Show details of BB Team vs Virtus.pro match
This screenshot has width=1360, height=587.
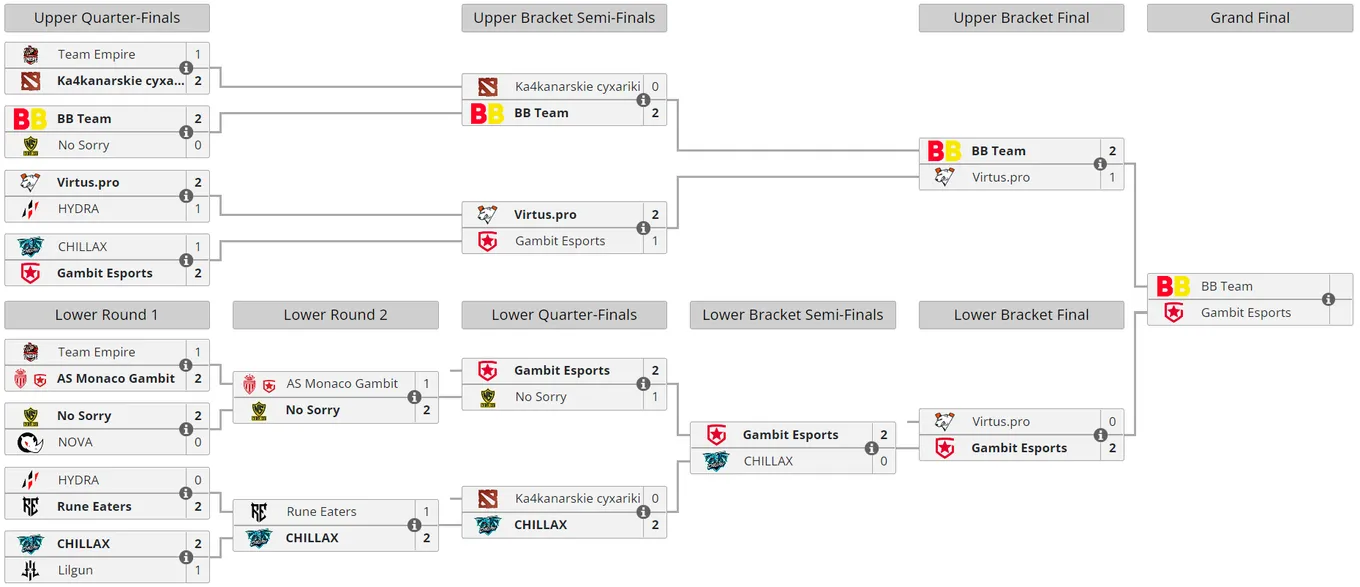pos(1100,164)
